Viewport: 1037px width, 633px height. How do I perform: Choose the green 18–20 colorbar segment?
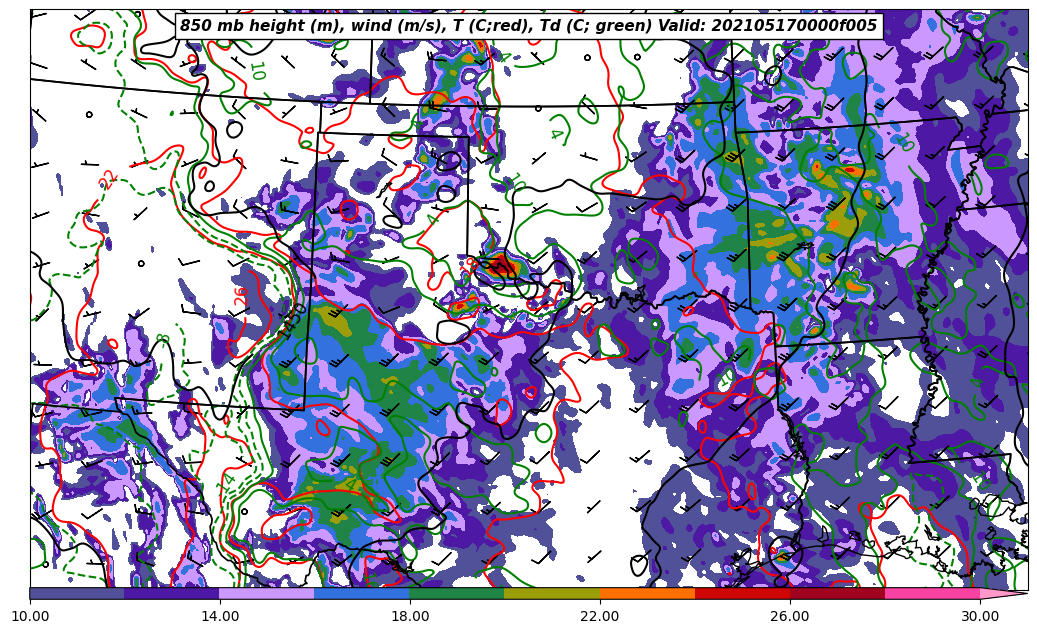click(x=457, y=593)
